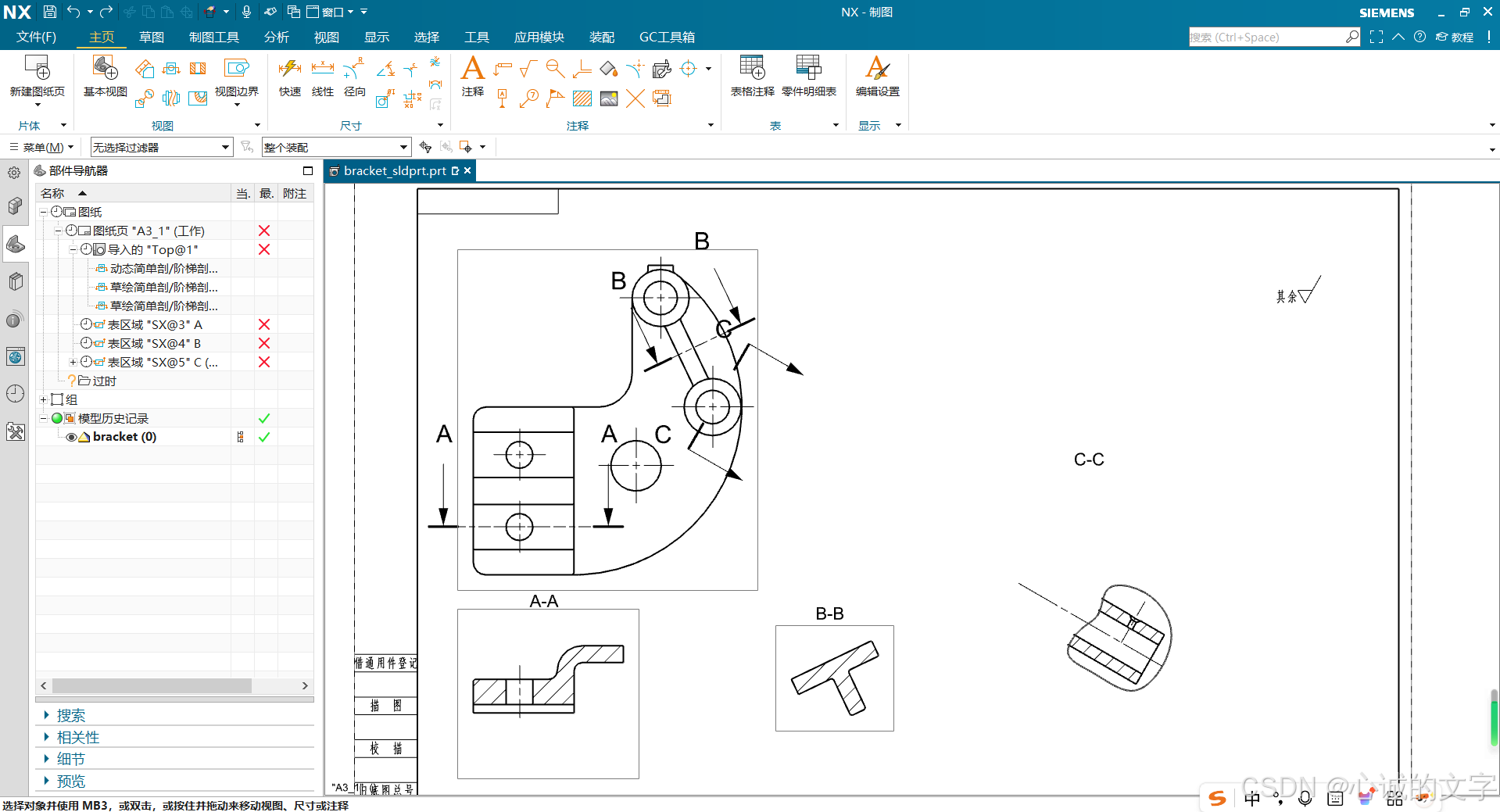Select the Base View (基本视图) tool
1500x812 pixels.
105,76
